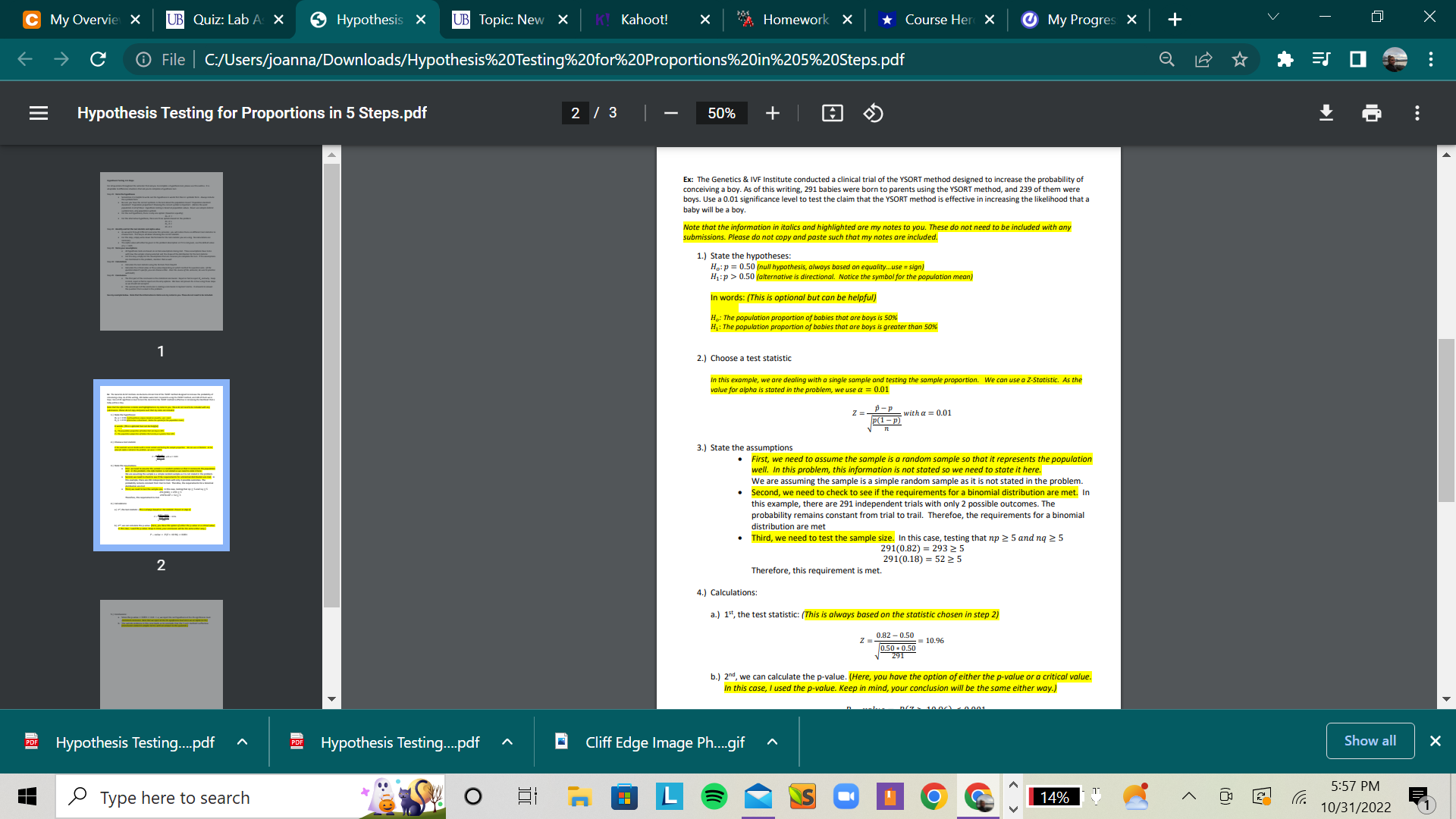Open Chrome's extensions puzzle icon
This screenshot has width=1456, height=819.
[x=1285, y=59]
